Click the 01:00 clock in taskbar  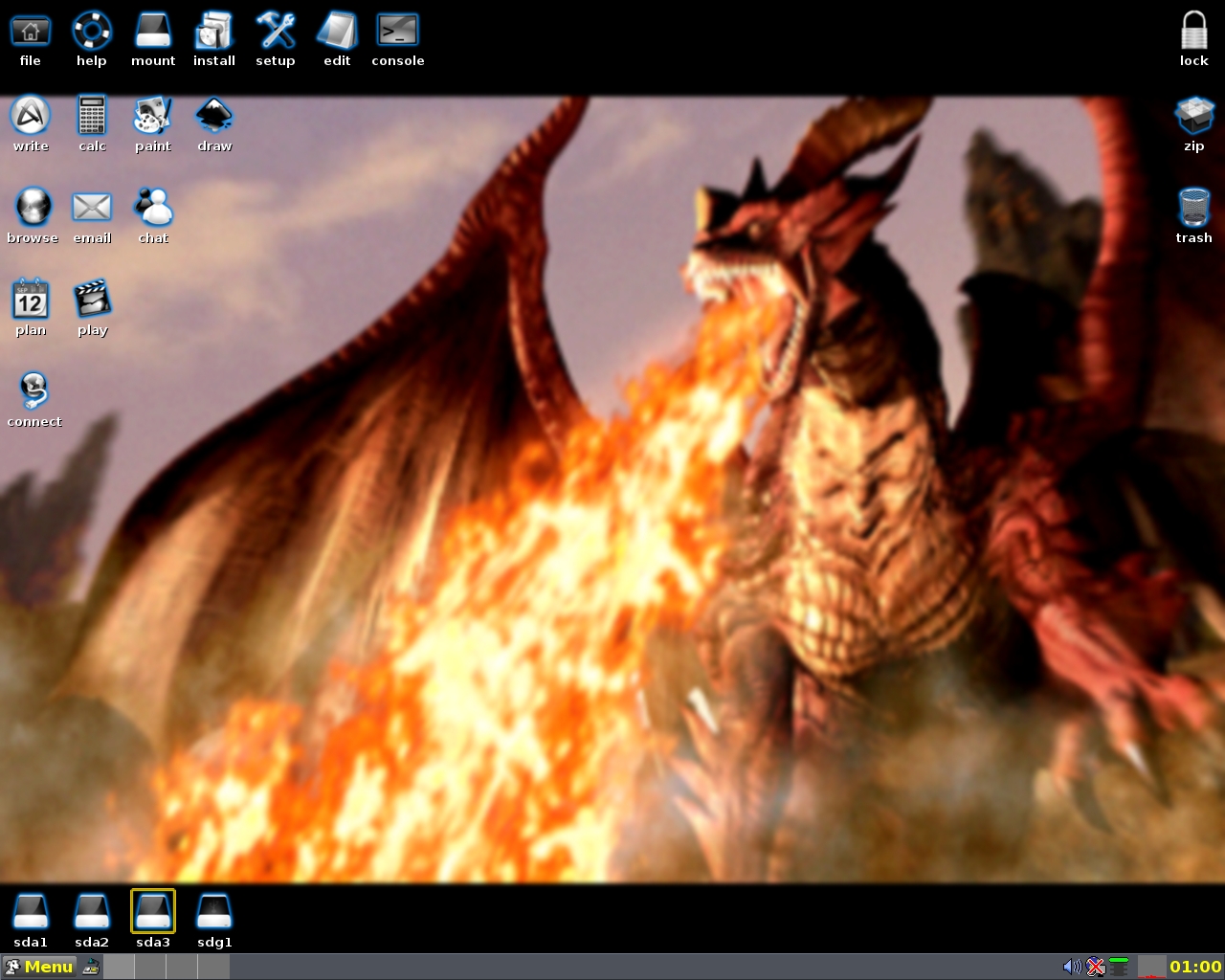1195,967
